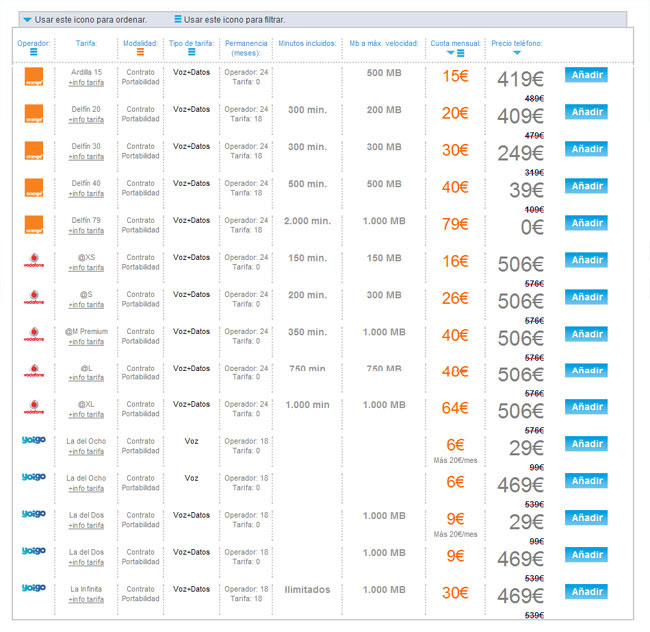
Task: Click the Vodafone logo in @XS row
Action: click(x=34, y=260)
